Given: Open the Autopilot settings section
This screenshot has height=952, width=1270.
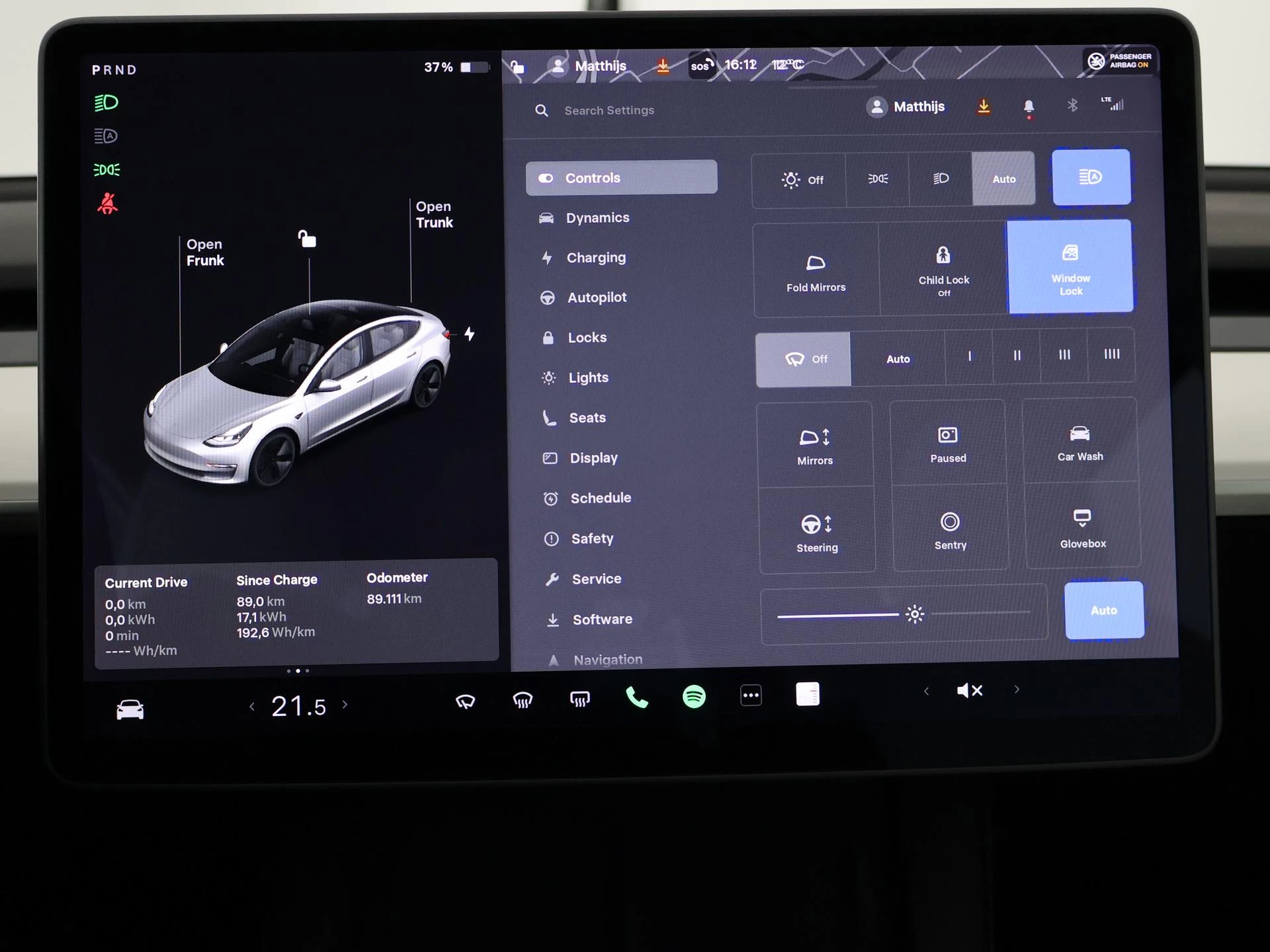Looking at the screenshot, I should [596, 297].
